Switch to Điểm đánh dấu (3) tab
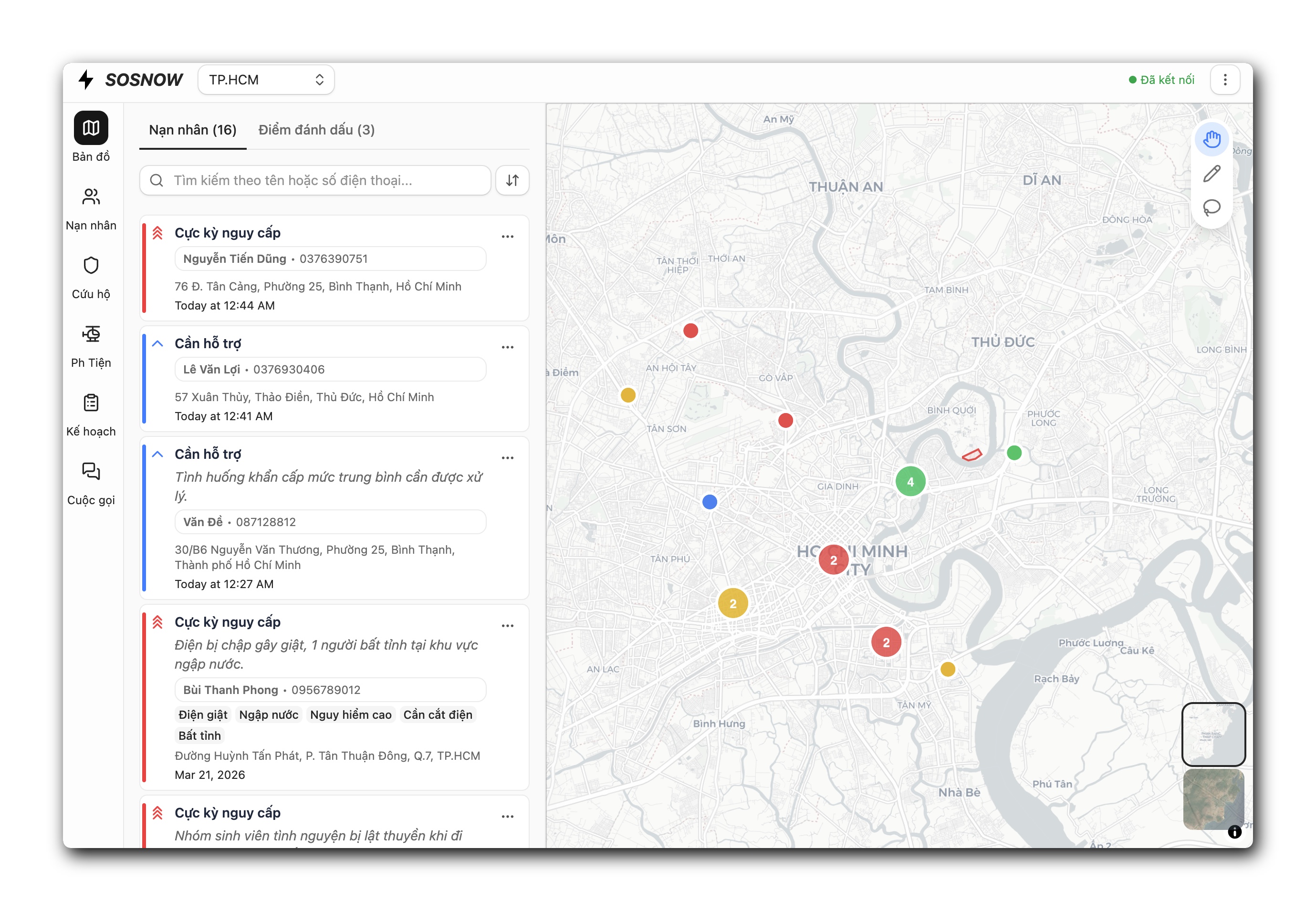Screen dimensions: 1316x911 click(x=316, y=130)
